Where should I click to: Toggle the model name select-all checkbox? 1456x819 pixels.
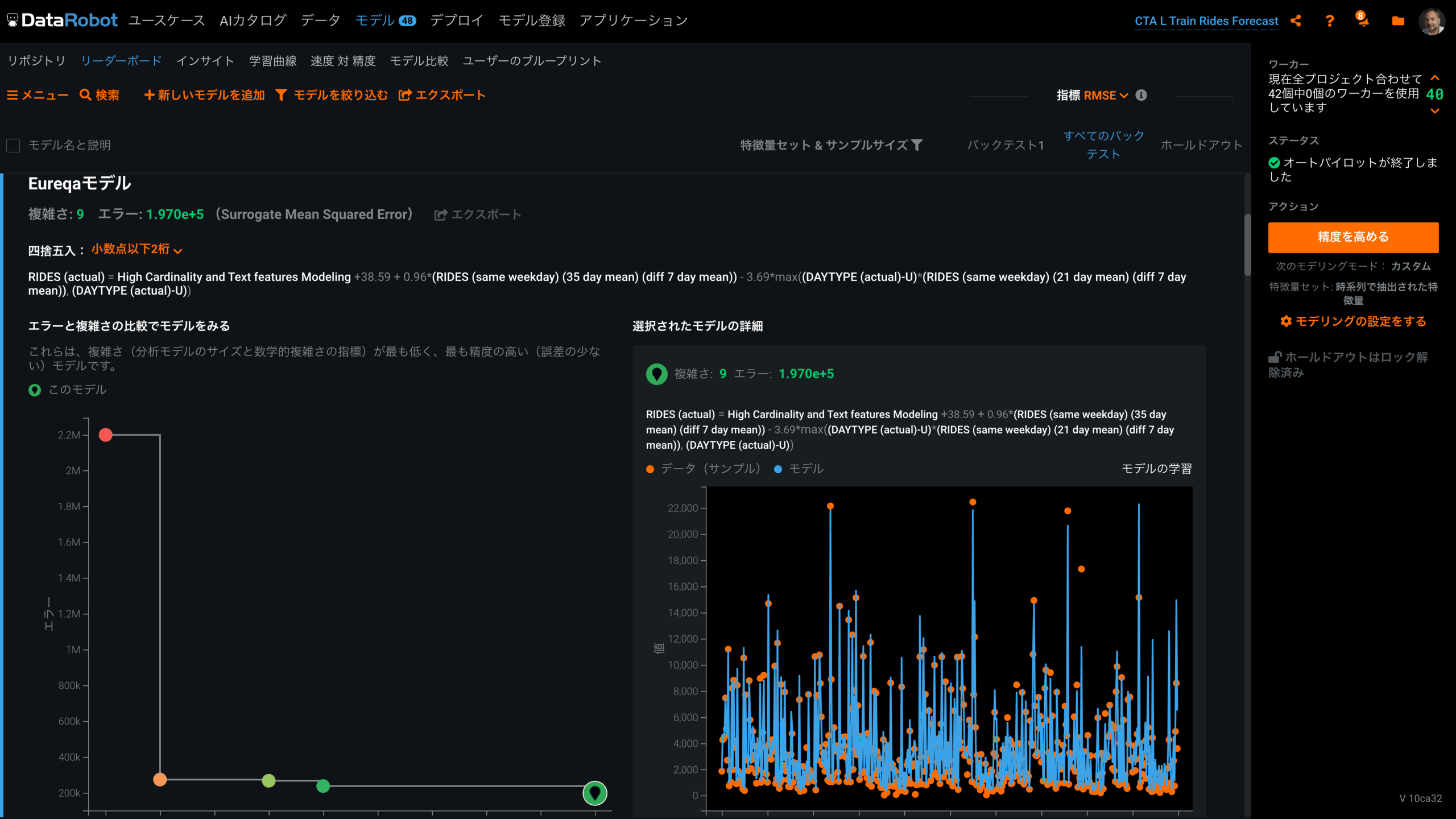13,146
